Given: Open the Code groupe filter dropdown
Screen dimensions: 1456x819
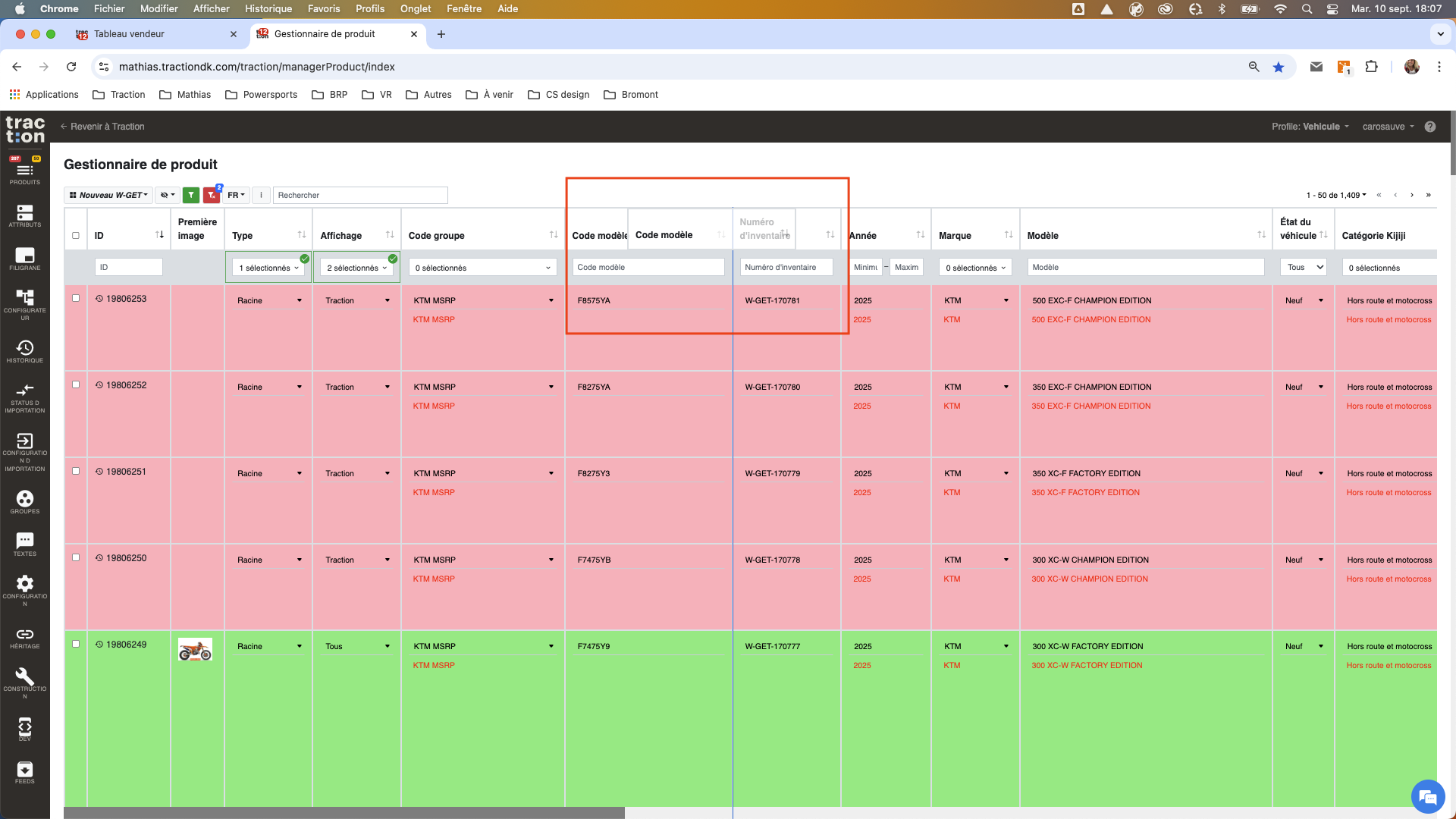Looking at the screenshot, I should click(482, 268).
